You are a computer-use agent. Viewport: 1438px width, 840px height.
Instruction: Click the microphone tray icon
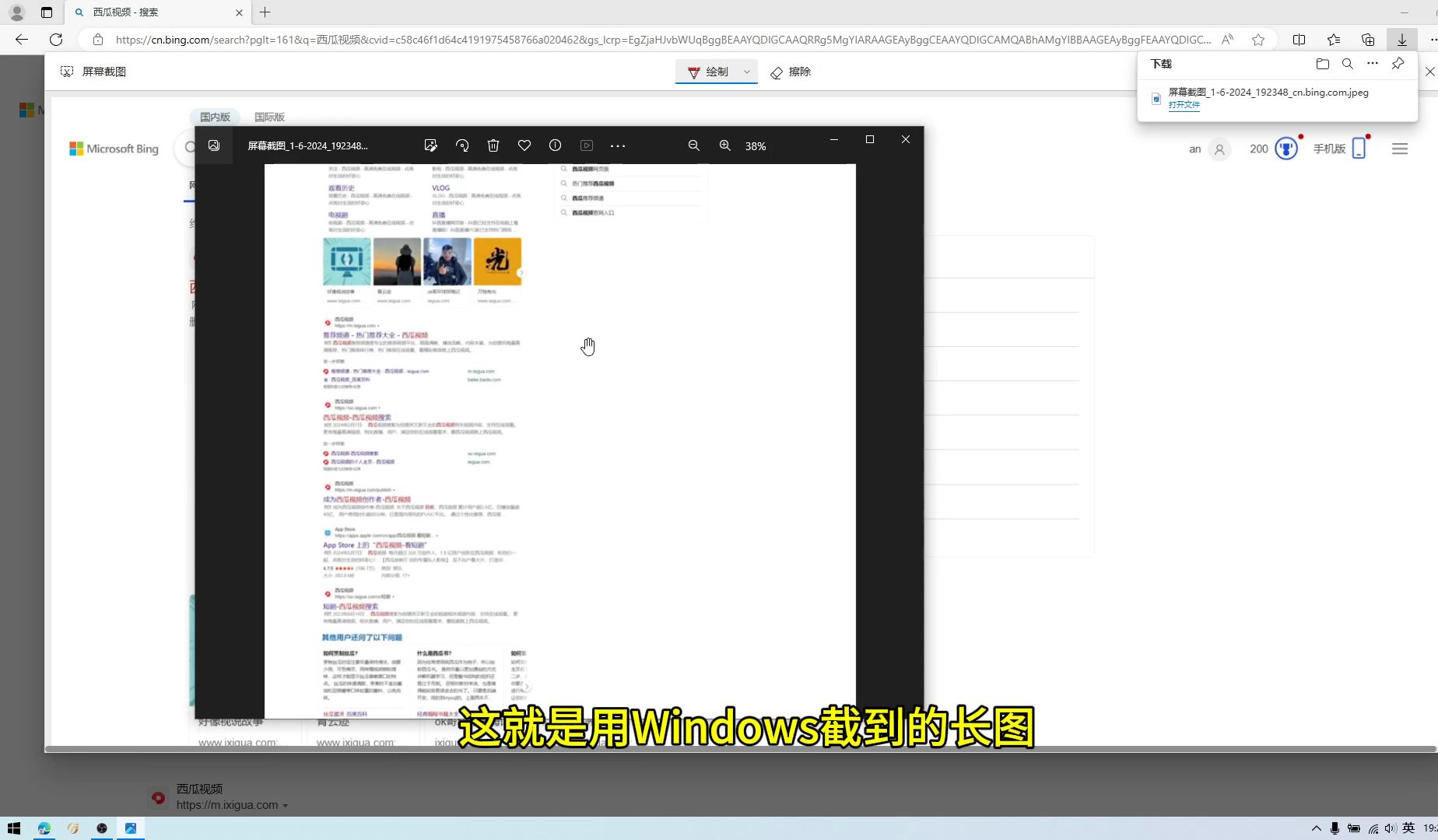pos(1335,828)
